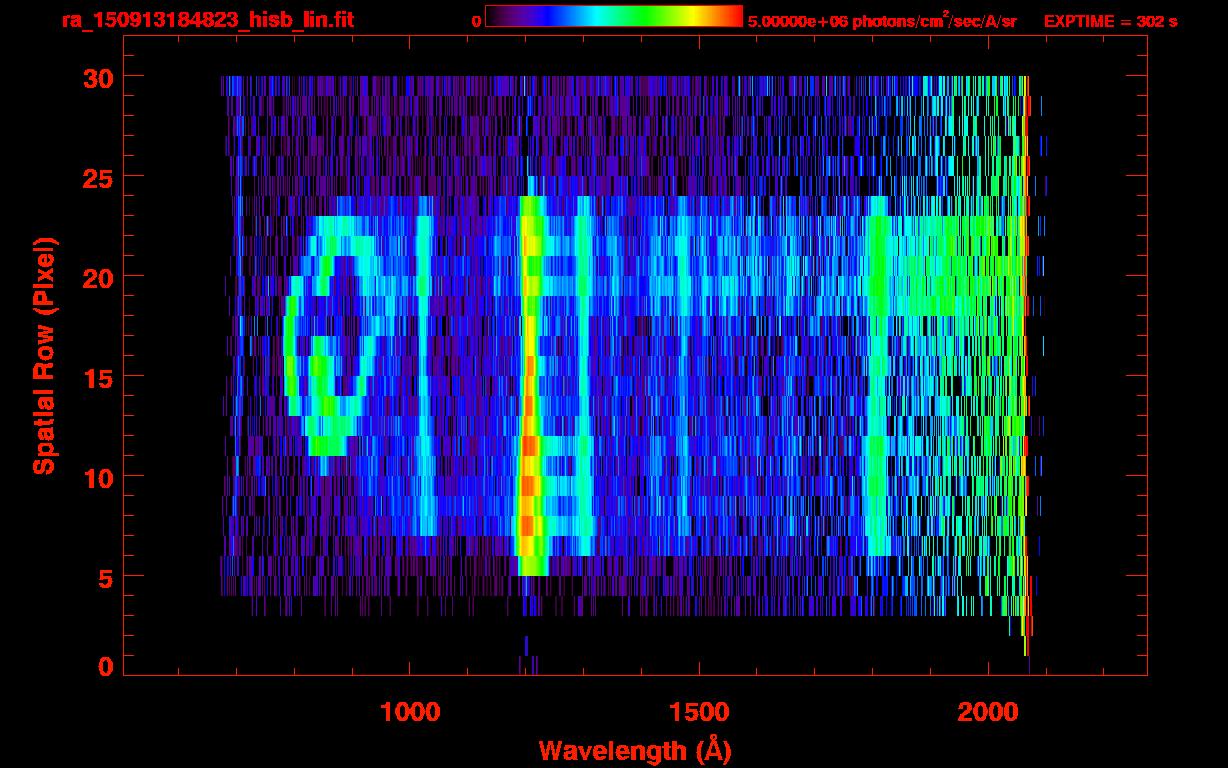Click the y-axis tick label 5
The width and height of the screenshot is (1228, 768).
[107, 577]
